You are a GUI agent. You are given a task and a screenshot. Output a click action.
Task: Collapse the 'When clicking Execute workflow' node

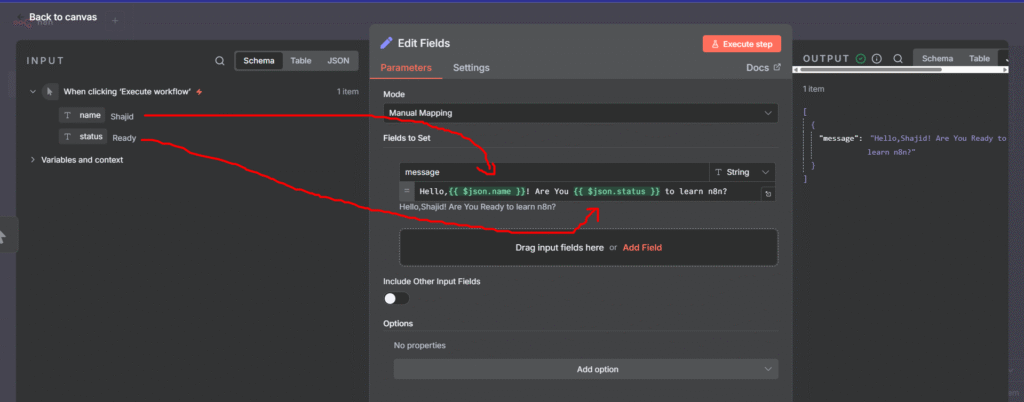point(33,91)
